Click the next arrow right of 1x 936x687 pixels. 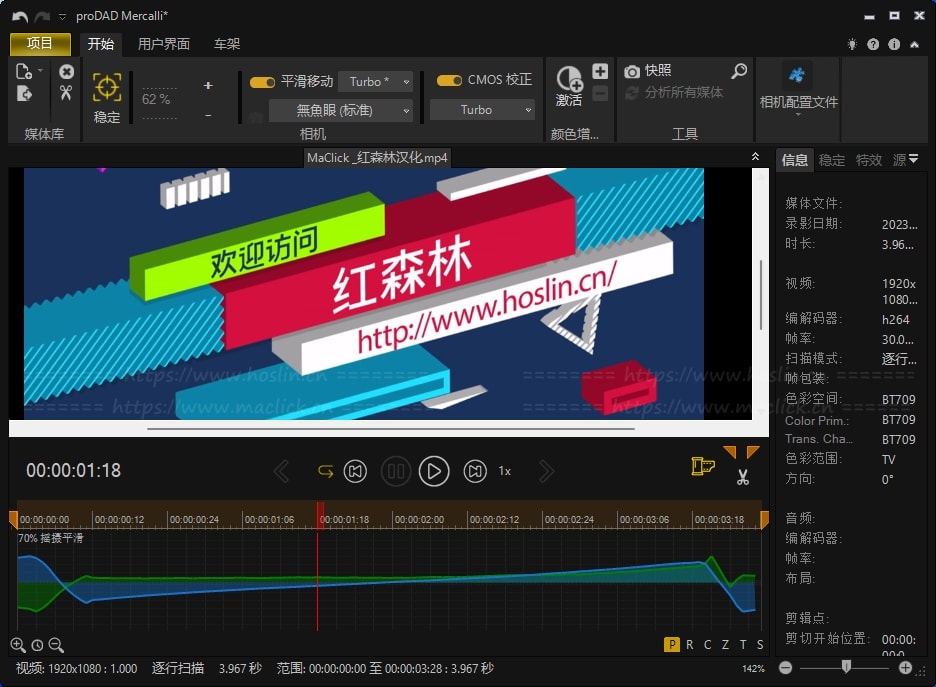pos(546,472)
